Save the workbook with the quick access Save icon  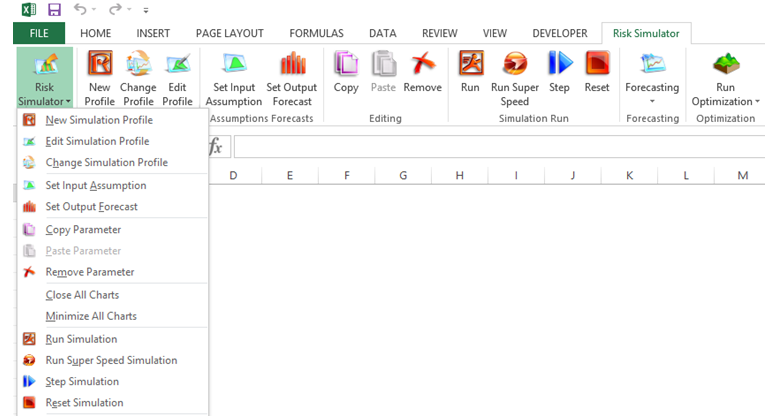point(54,9)
